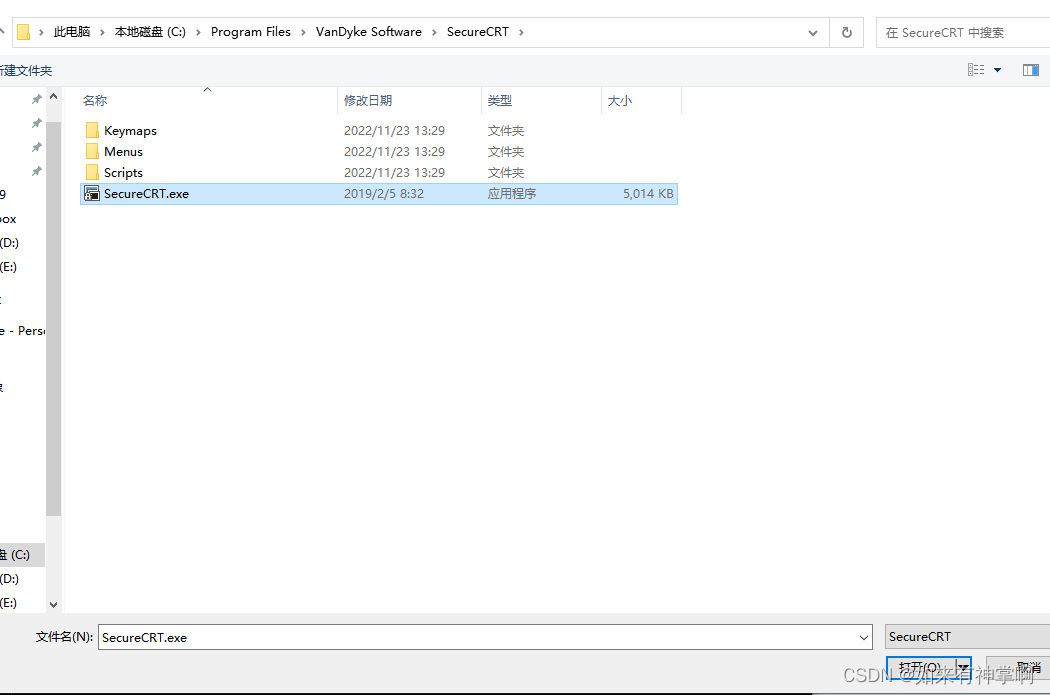The width and height of the screenshot is (1050, 695).
Task: Navigate to Program Files via the breadcrumb
Action: pyautogui.click(x=250, y=31)
